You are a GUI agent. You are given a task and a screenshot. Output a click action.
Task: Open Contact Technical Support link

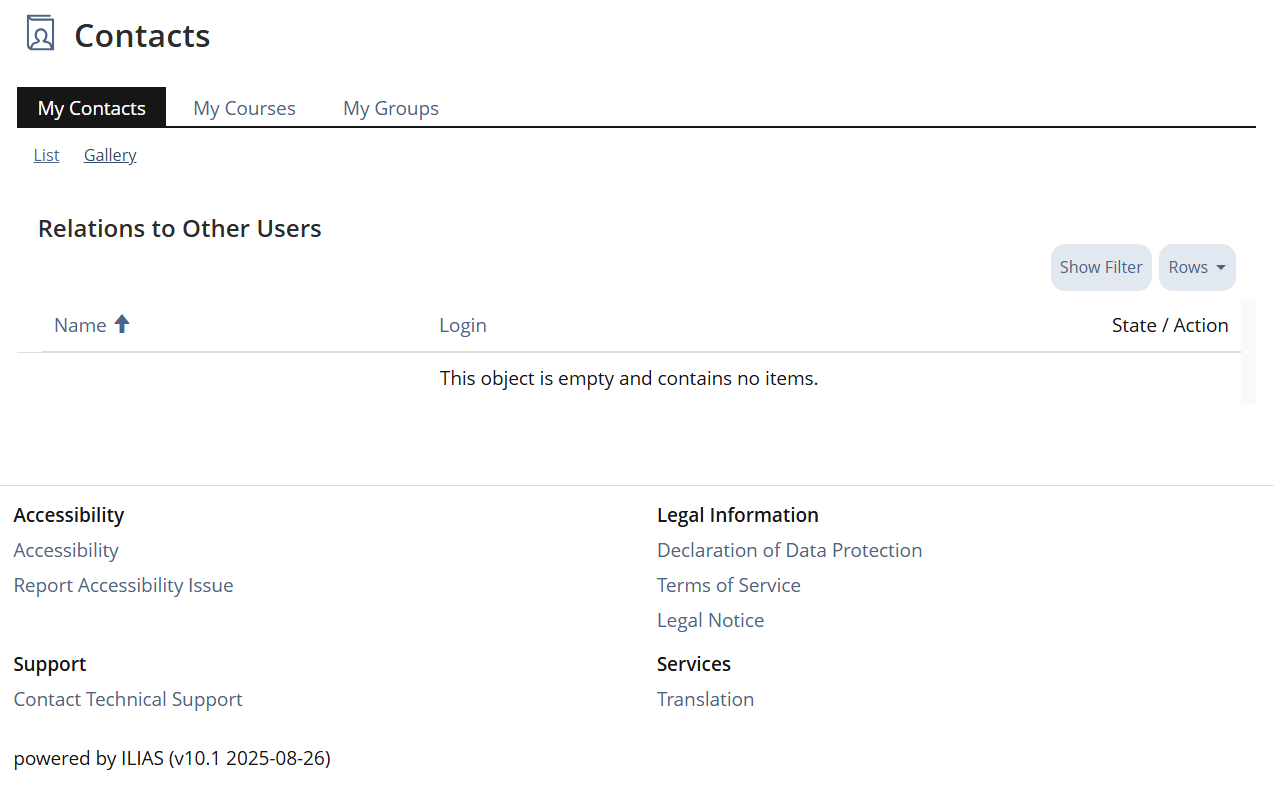point(128,699)
